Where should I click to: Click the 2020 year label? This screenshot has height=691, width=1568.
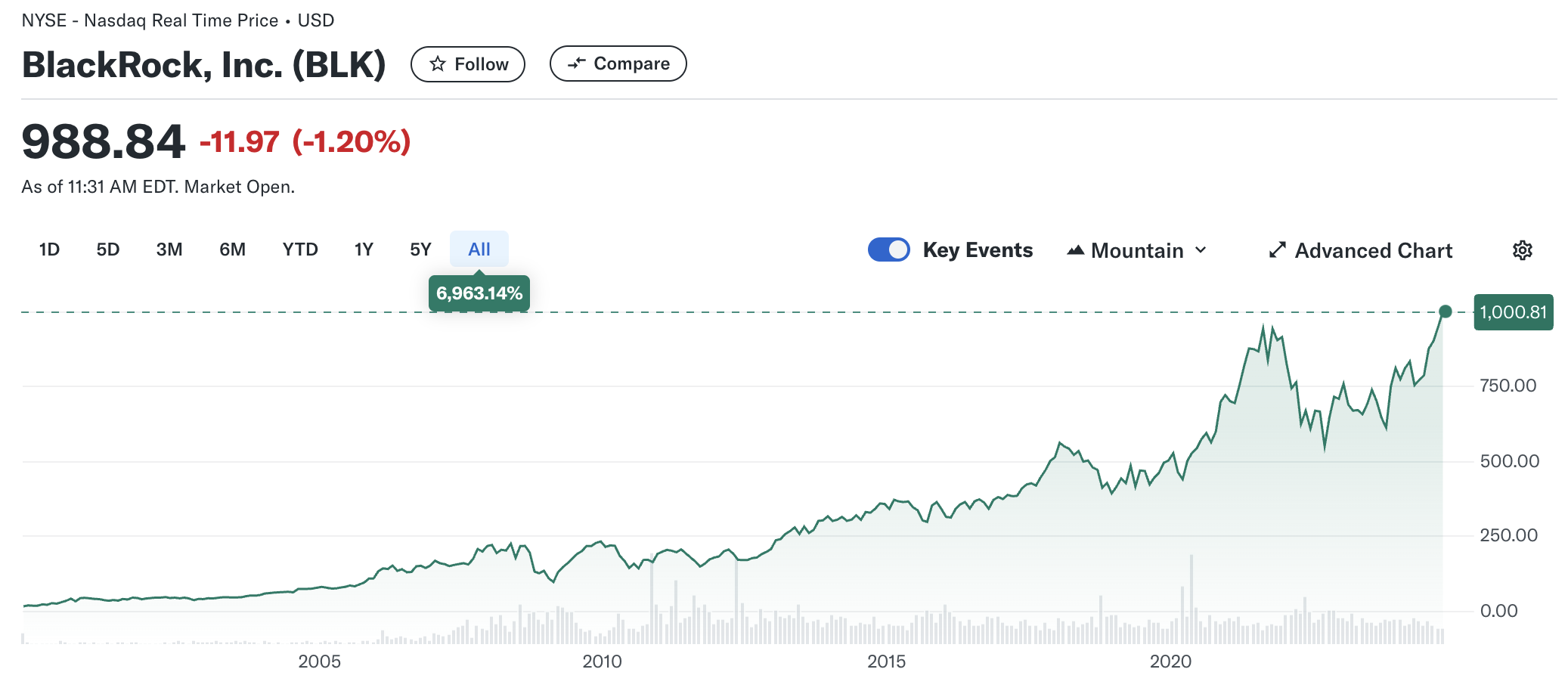(x=1170, y=662)
